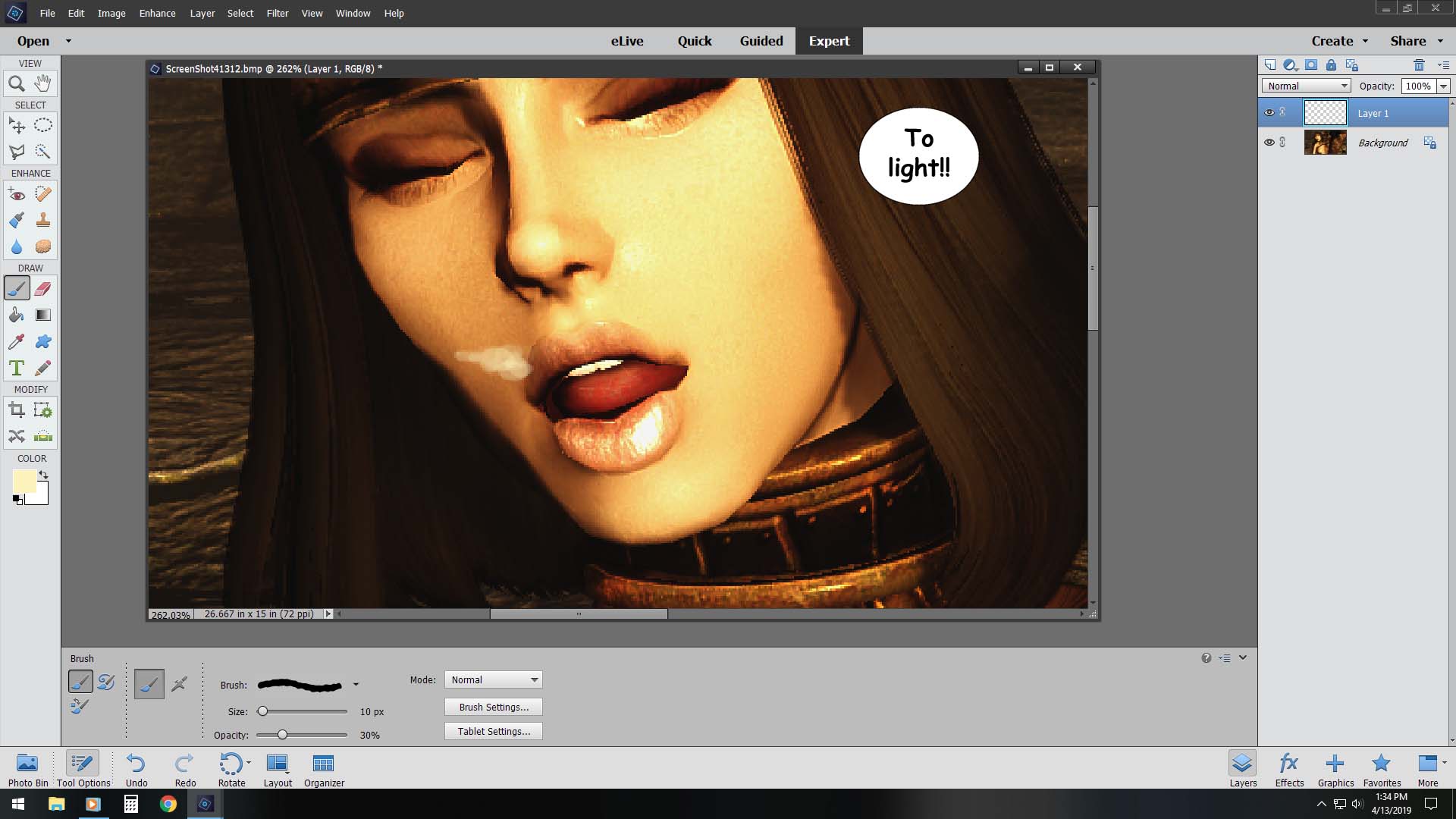Open the brush preset picker arrow
The image size is (1456, 819).
tap(356, 685)
